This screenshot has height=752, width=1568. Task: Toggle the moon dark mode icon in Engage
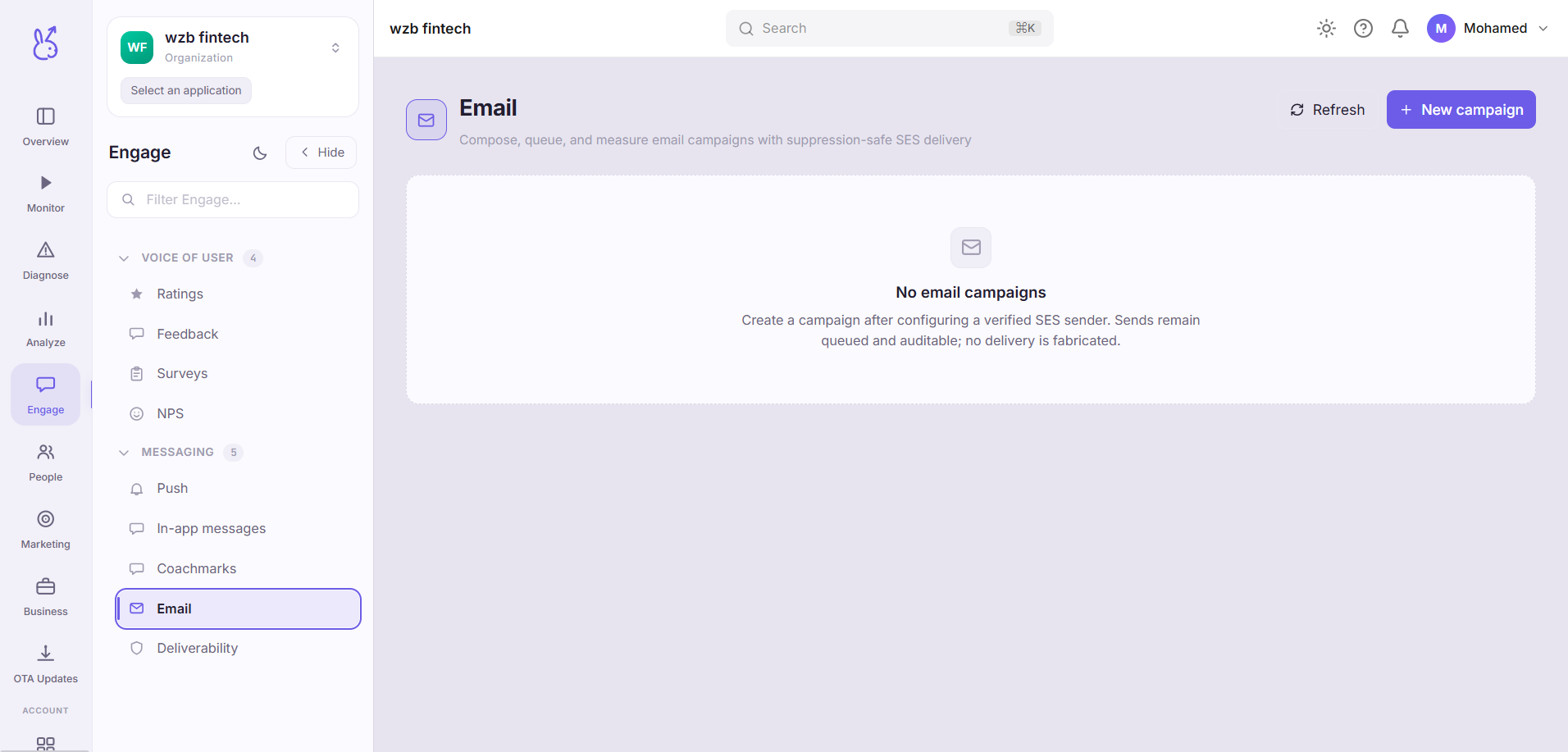pos(260,153)
